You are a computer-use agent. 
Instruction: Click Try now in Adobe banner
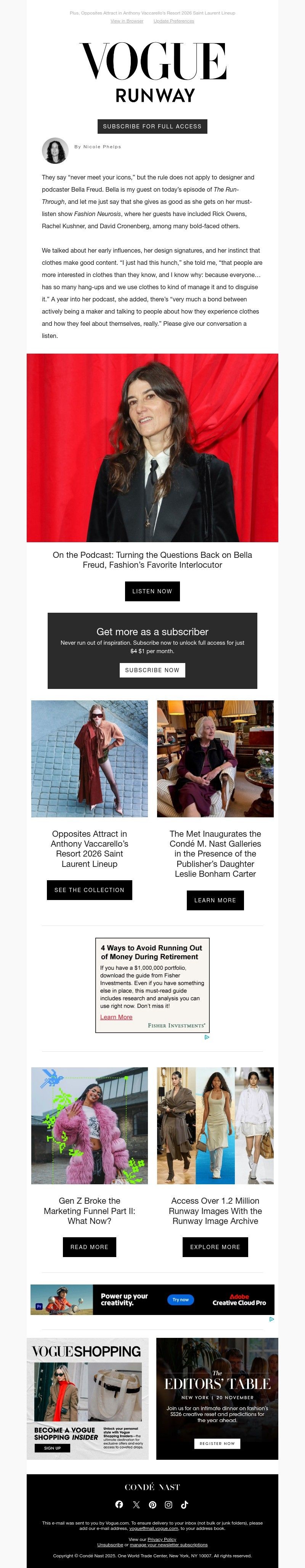click(180, 1299)
